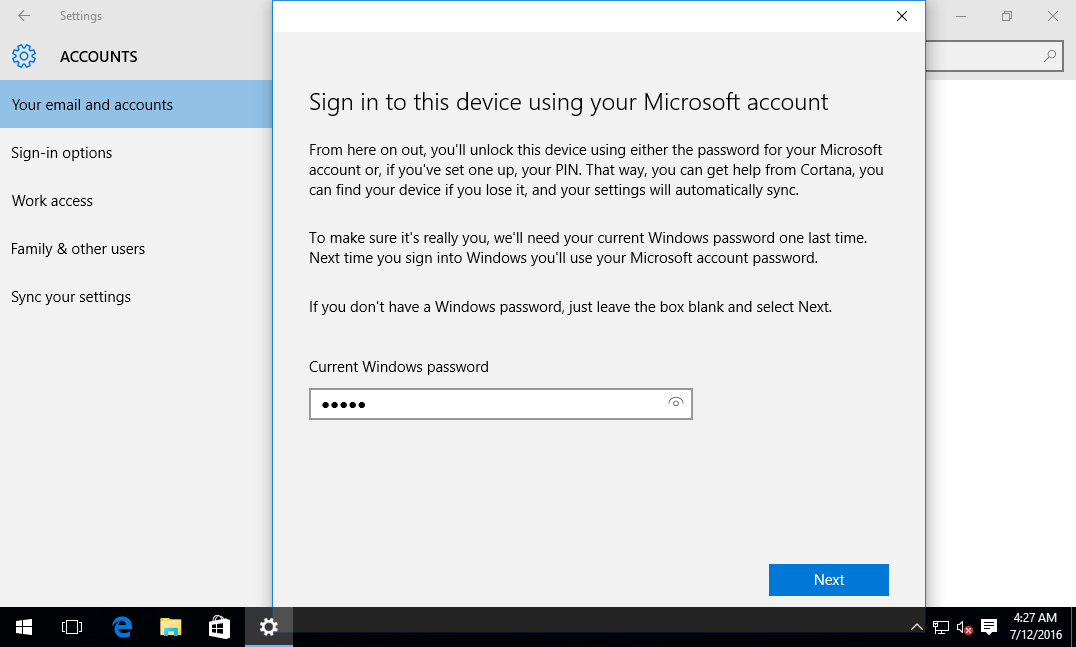Viewport: 1076px width, 647px height.
Task: Open Family & other users
Action: click(x=77, y=248)
